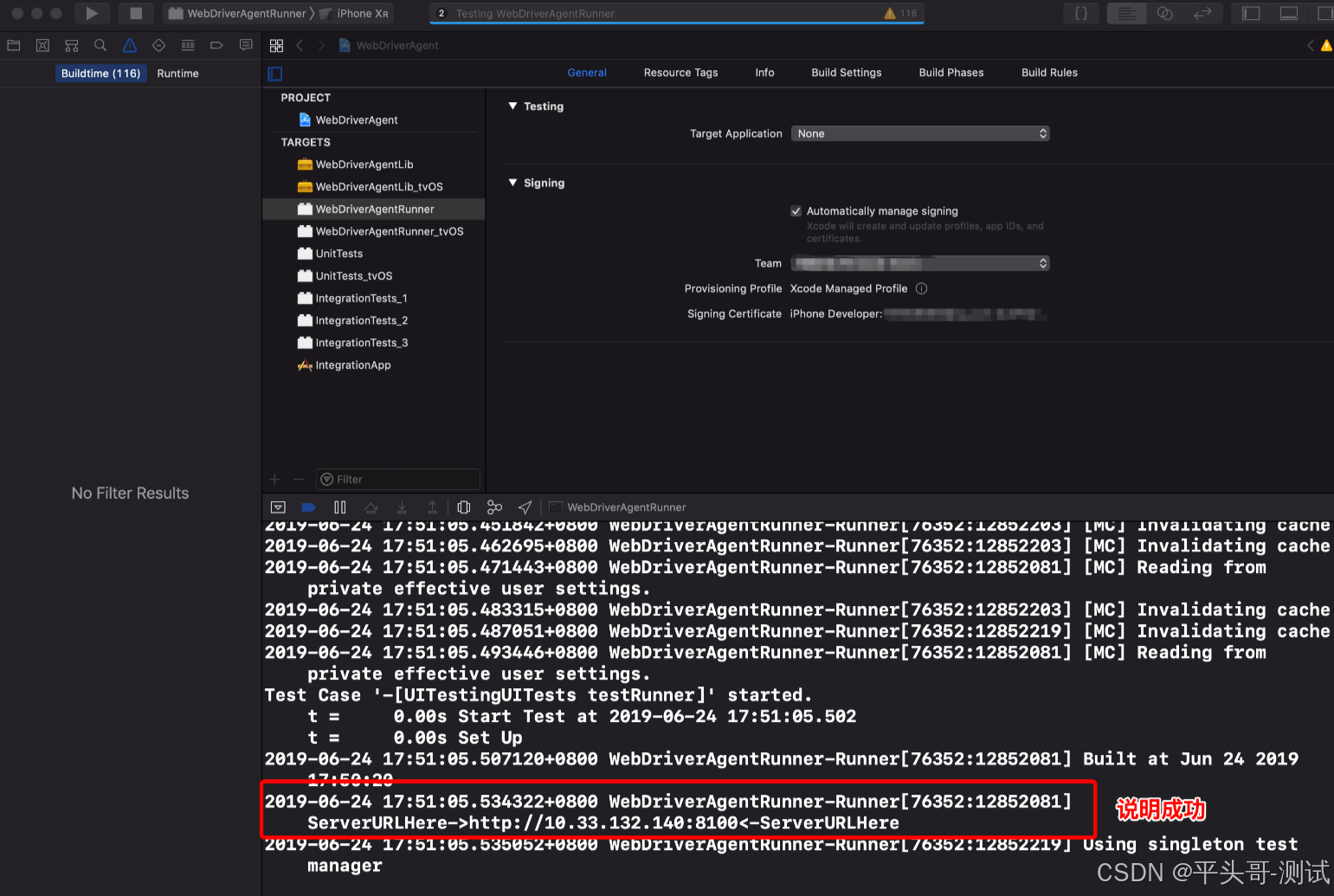The height and width of the screenshot is (896, 1334).
Task: Open the Target Application dropdown
Action: pyautogui.click(x=920, y=133)
